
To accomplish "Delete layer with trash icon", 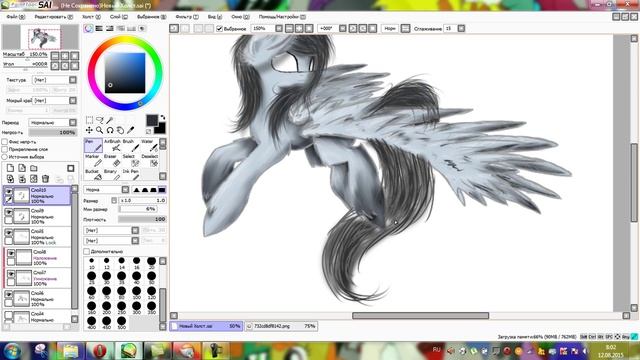I will pos(45,179).
